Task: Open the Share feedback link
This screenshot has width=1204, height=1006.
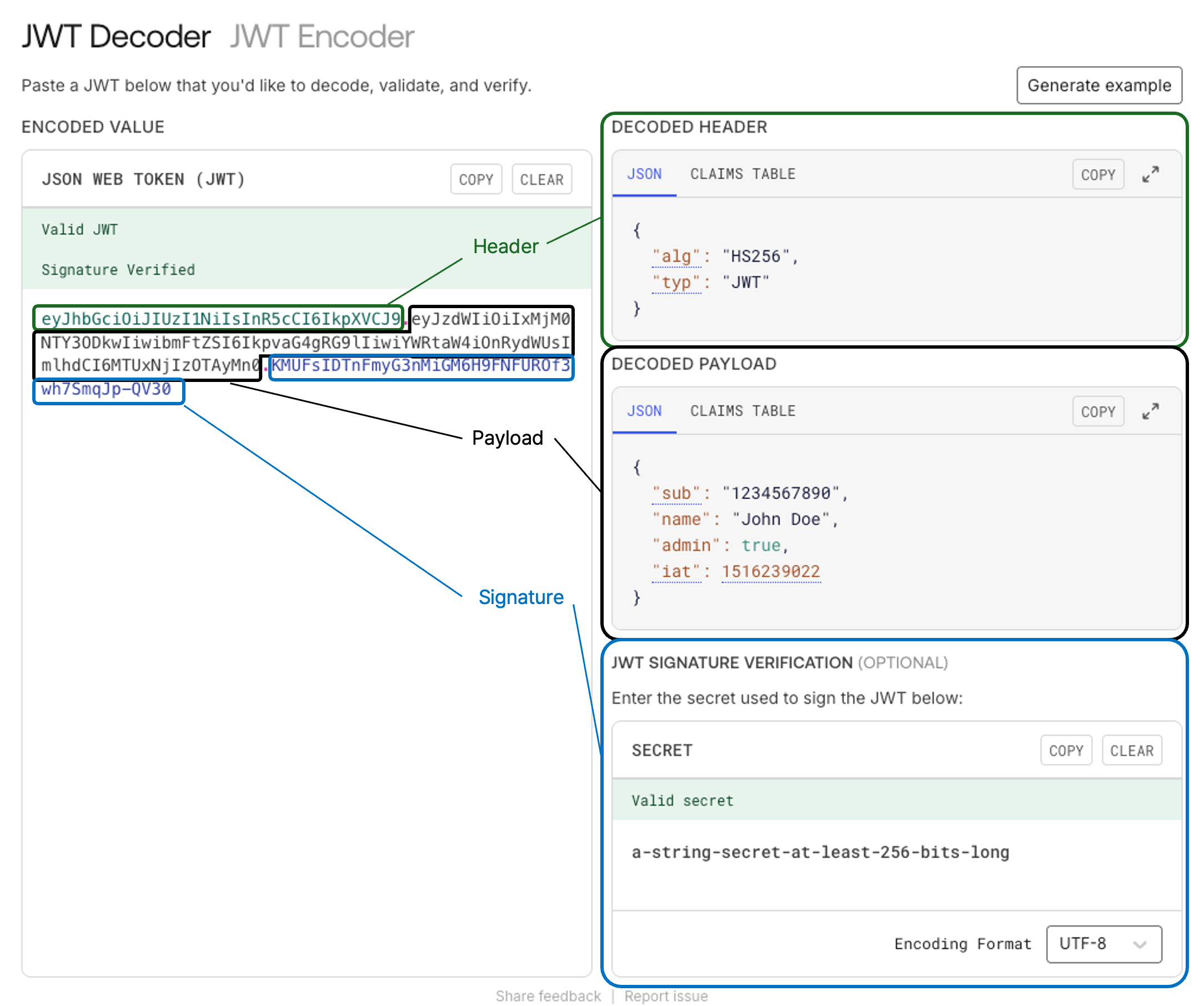Action: pyautogui.click(x=548, y=996)
